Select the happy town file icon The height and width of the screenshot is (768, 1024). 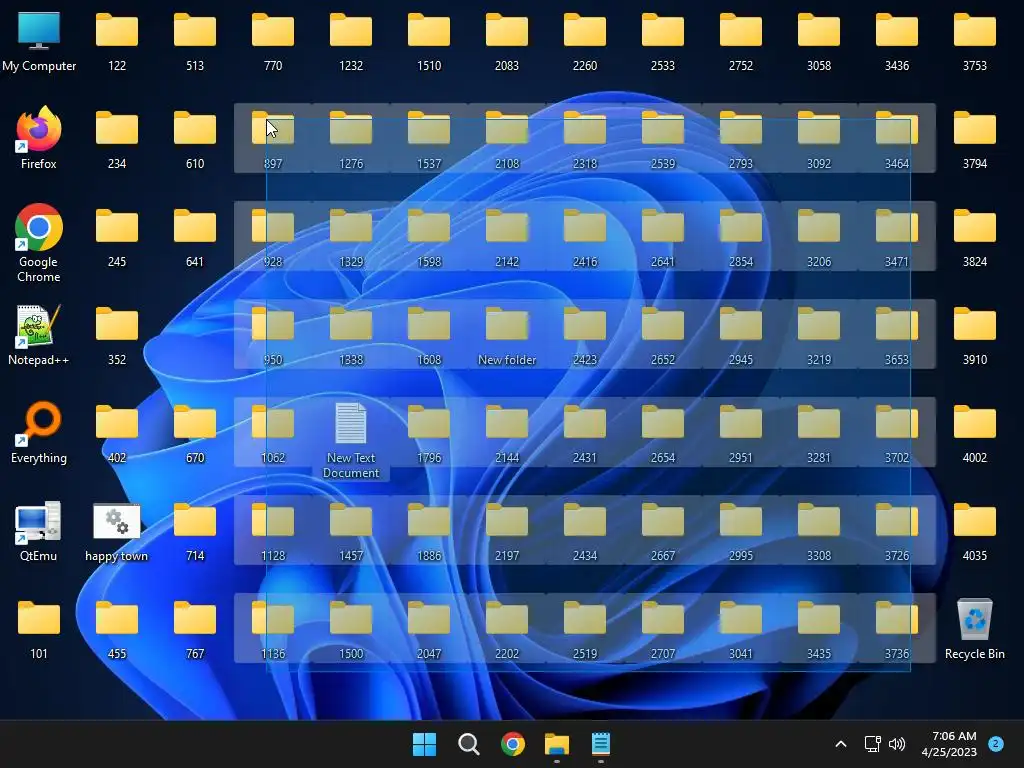[117, 530]
